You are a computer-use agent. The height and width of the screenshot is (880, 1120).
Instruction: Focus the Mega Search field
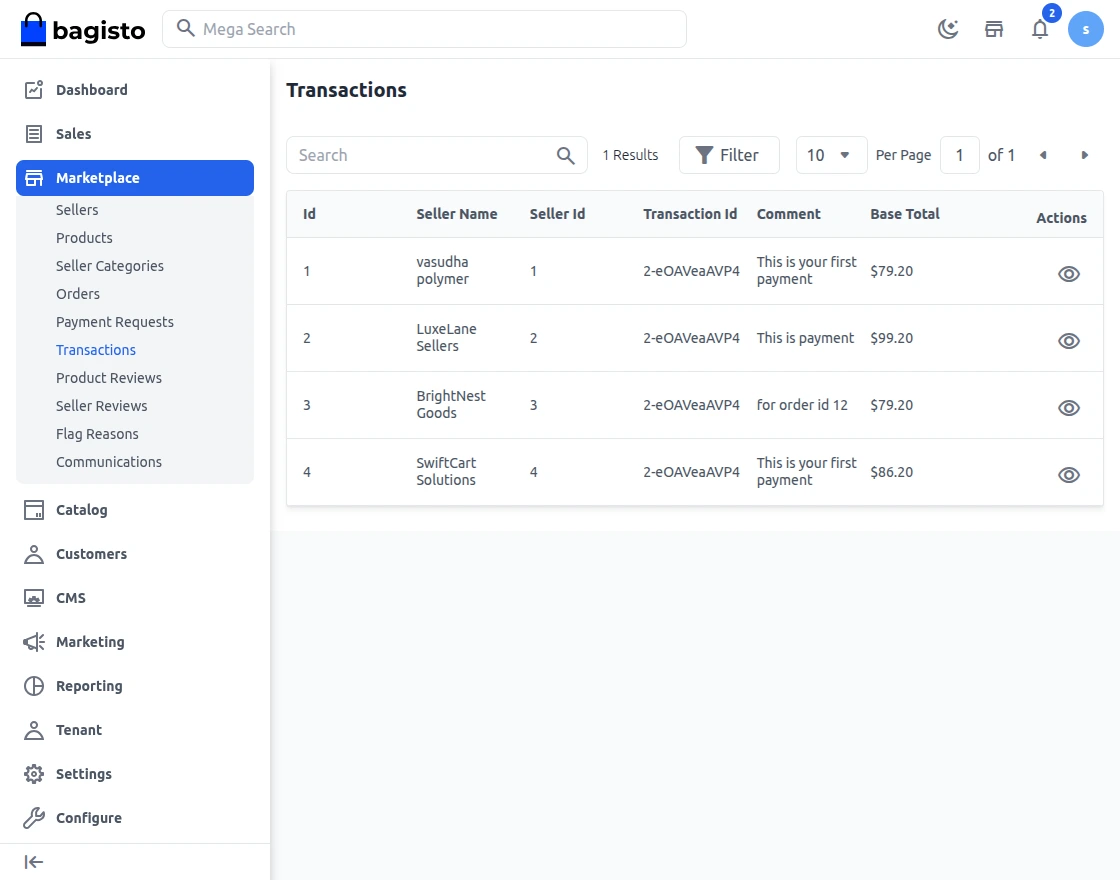[440, 29]
